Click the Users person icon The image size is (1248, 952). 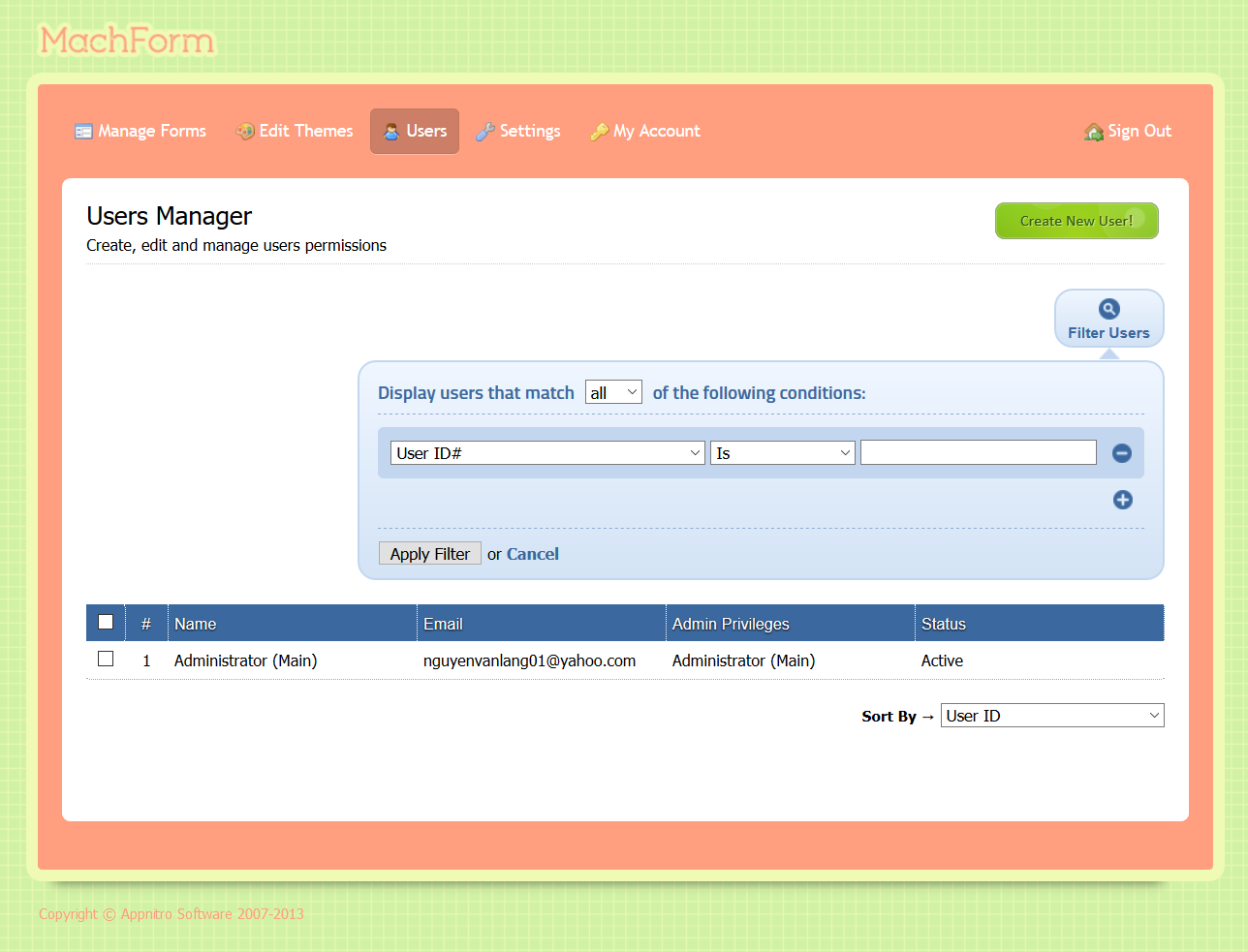pos(391,132)
